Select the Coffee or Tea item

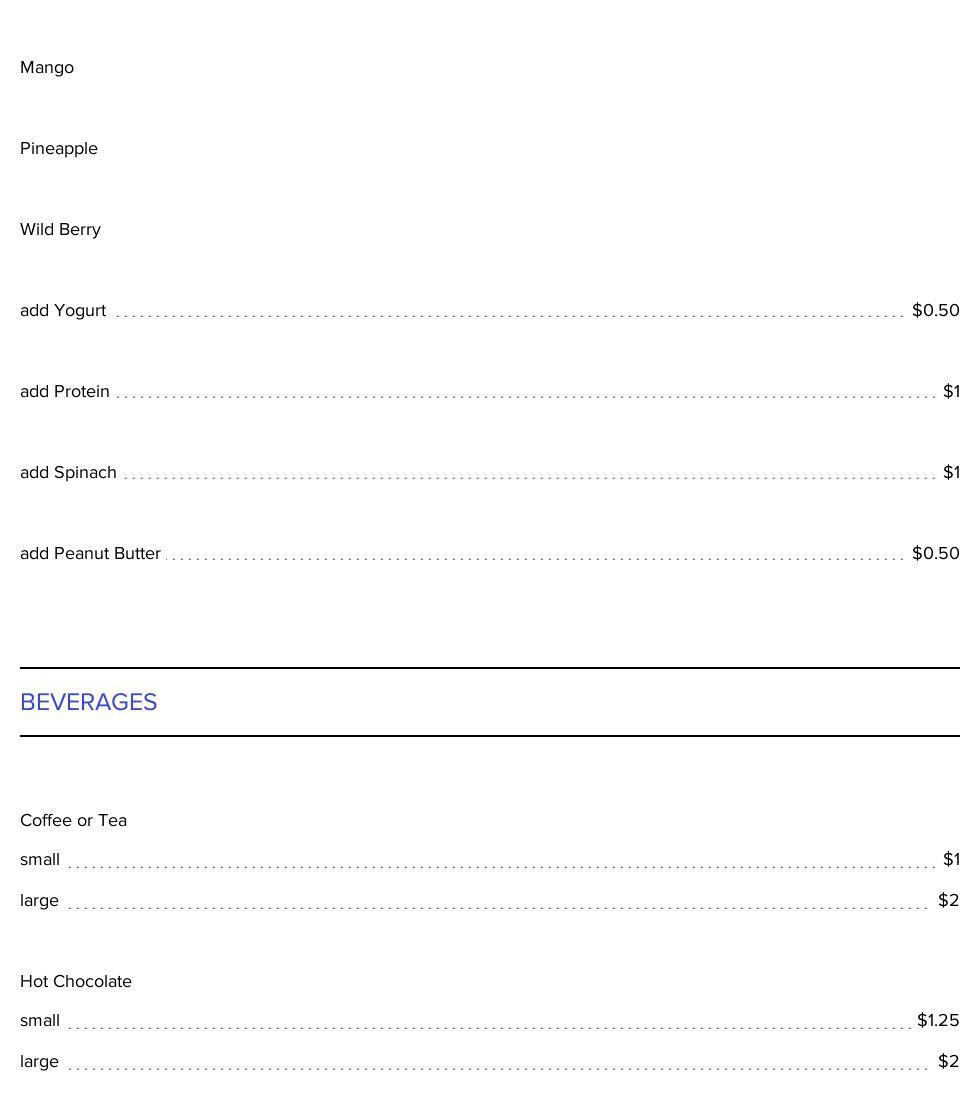coord(73,820)
